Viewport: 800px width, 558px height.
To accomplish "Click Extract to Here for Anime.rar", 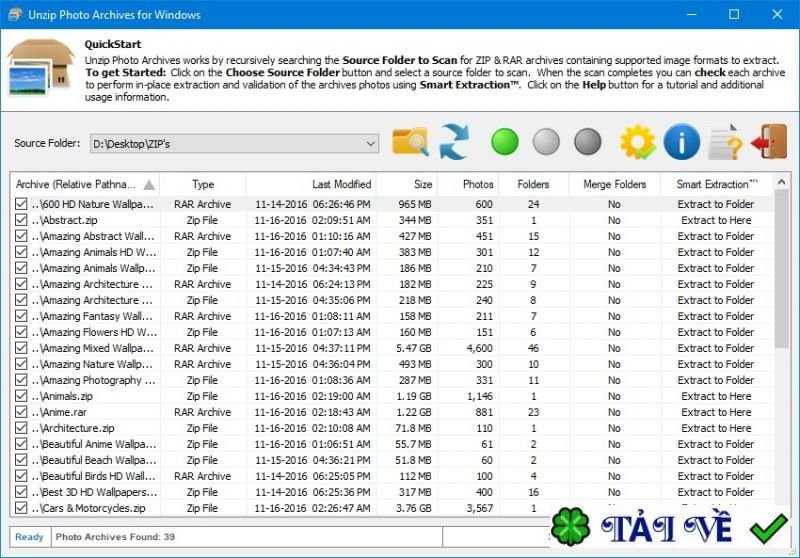I will (716, 412).
